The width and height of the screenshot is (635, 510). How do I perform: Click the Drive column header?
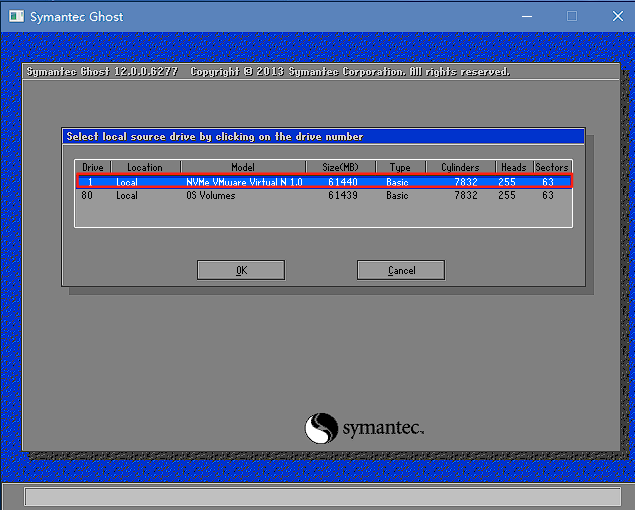[93, 167]
